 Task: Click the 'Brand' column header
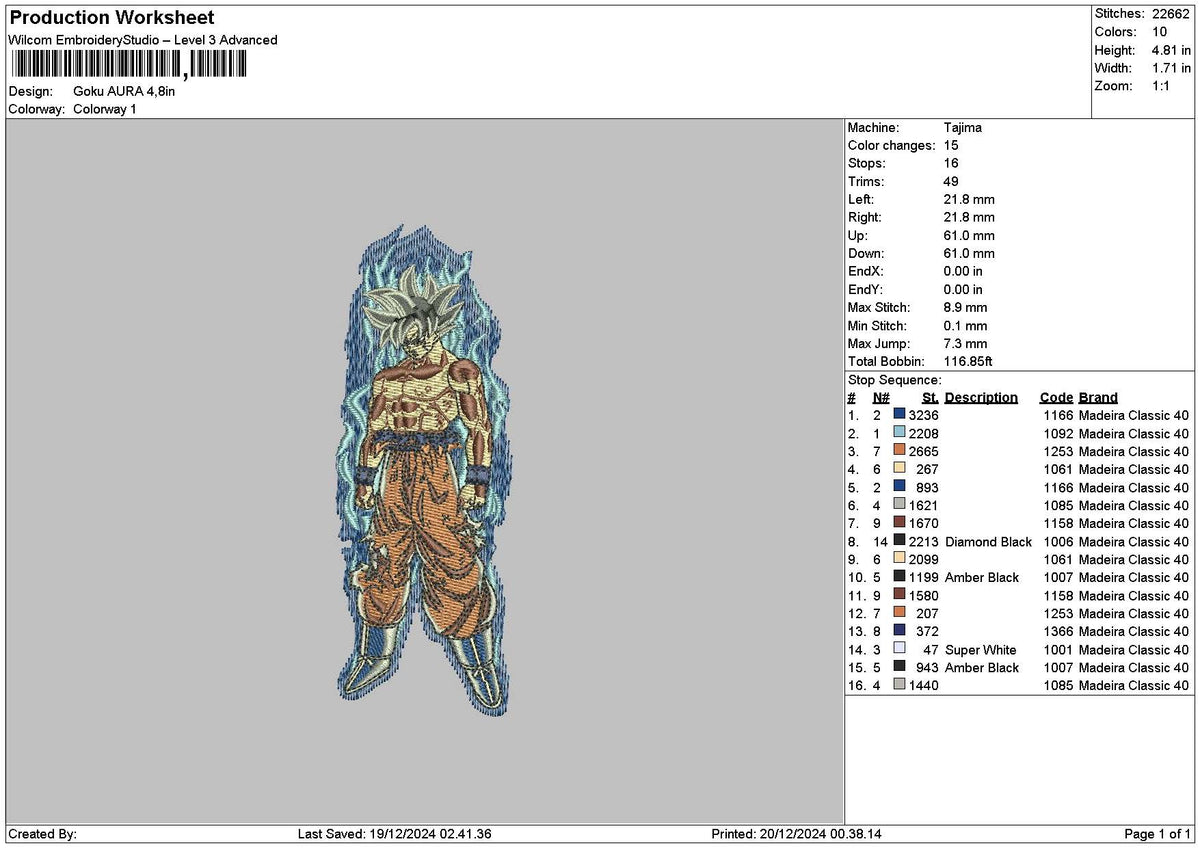click(x=1098, y=397)
